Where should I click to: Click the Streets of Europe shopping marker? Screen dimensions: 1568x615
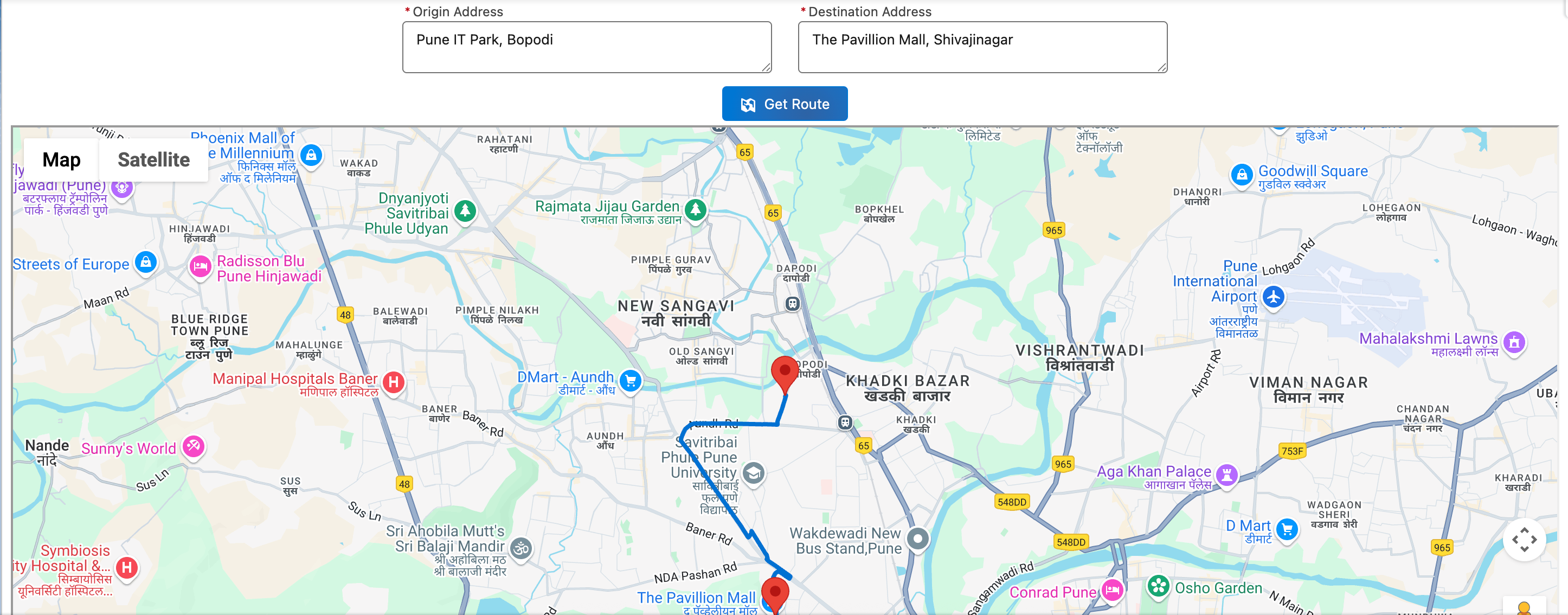click(x=145, y=263)
